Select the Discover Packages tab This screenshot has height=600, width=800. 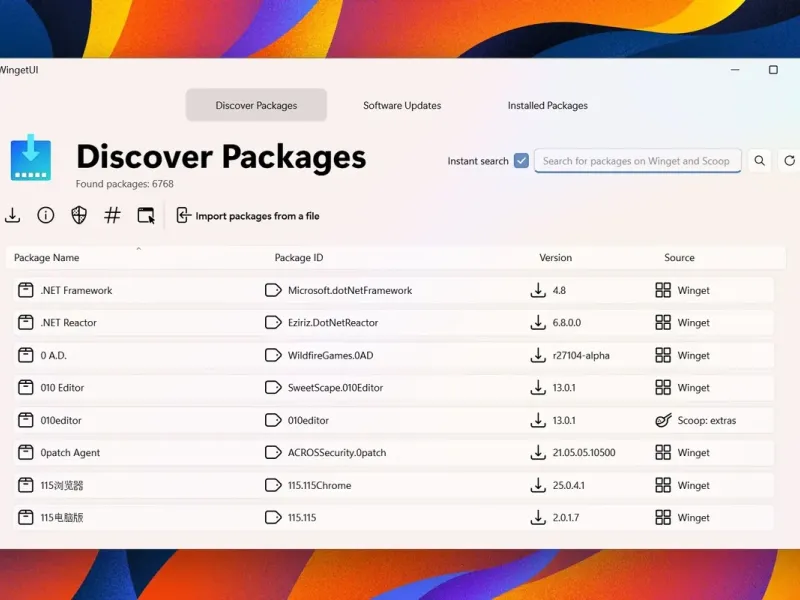point(256,105)
